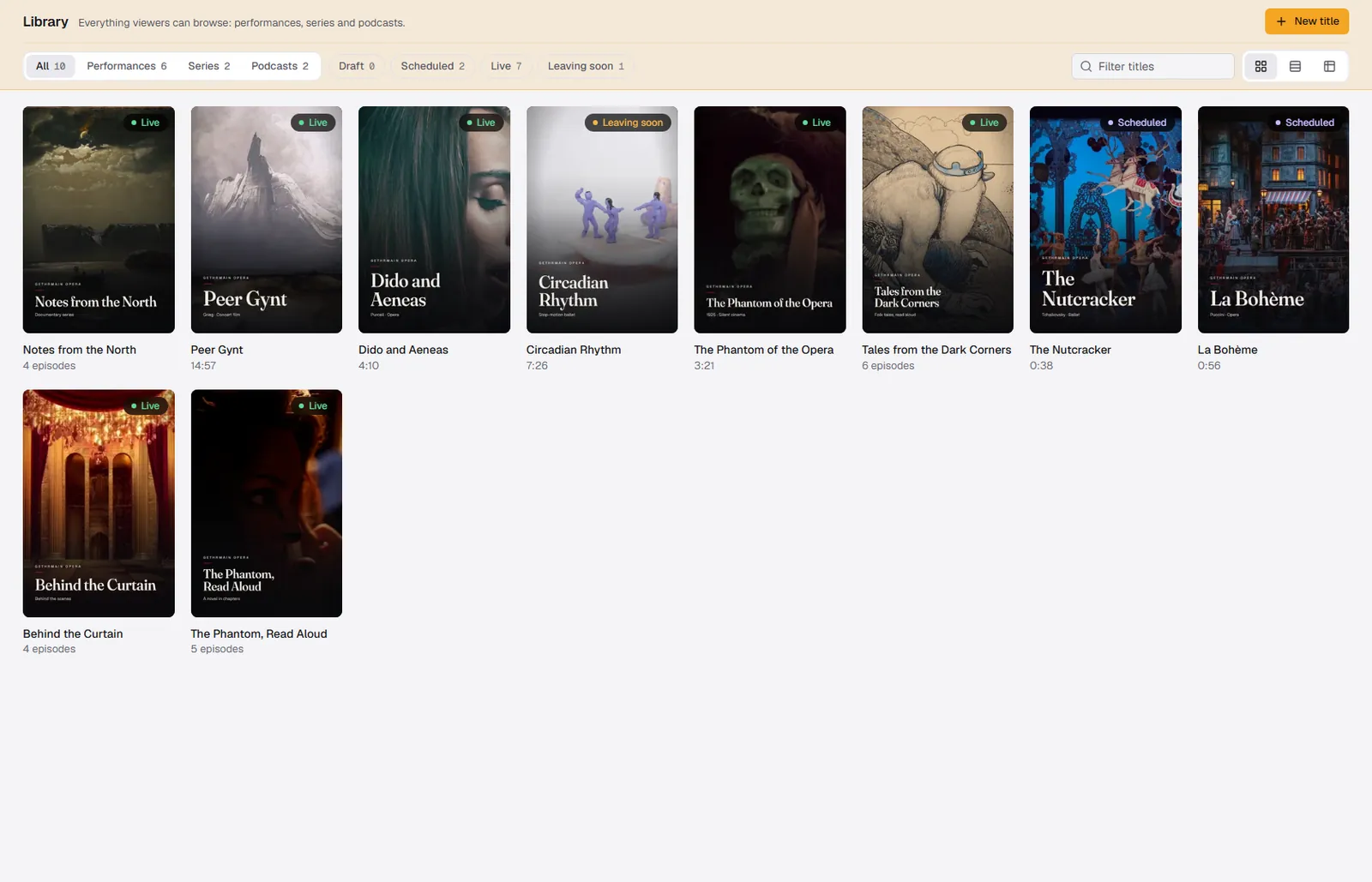This screenshot has width=1372, height=882.
Task: Toggle the Draft status filter
Action: [x=357, y=66]
